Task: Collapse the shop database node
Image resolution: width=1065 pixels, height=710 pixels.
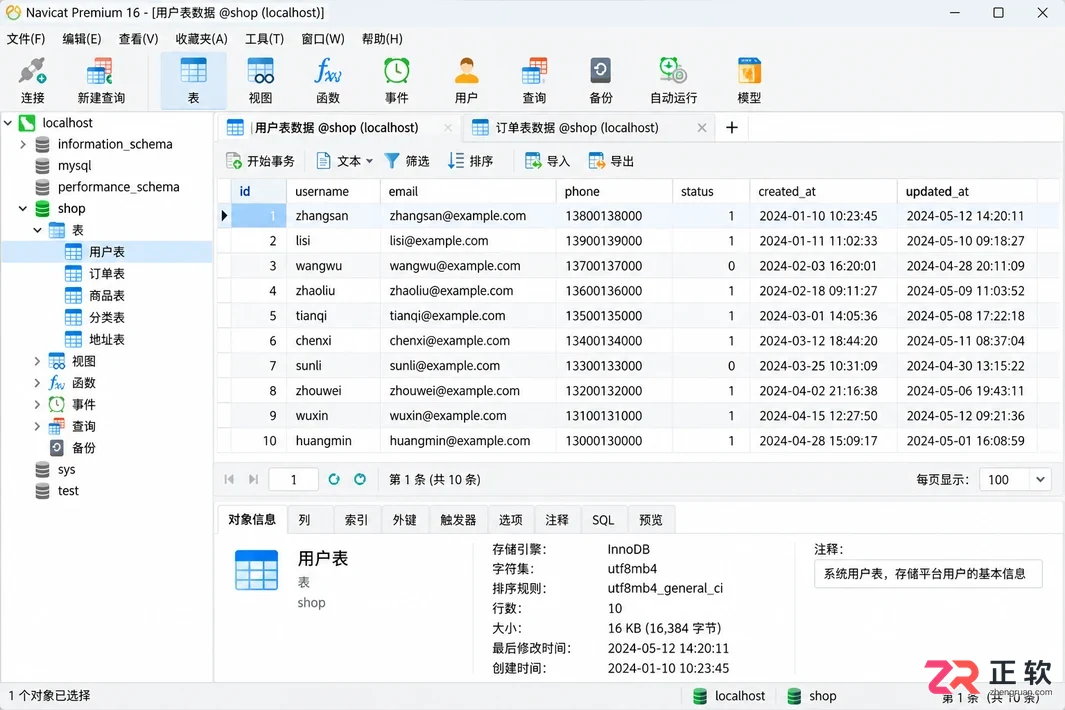Action: tap(23, 209)
